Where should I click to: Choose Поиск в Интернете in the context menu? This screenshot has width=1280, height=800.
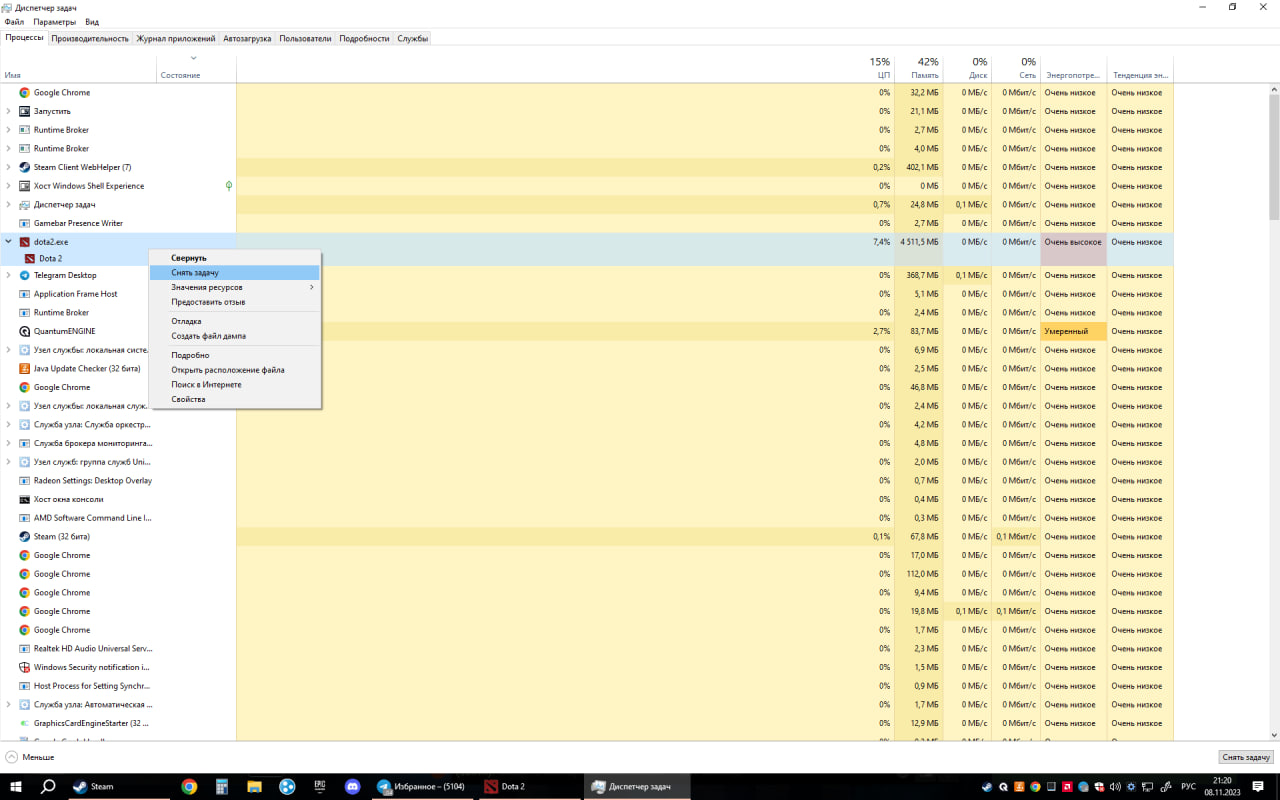point(235,385)
